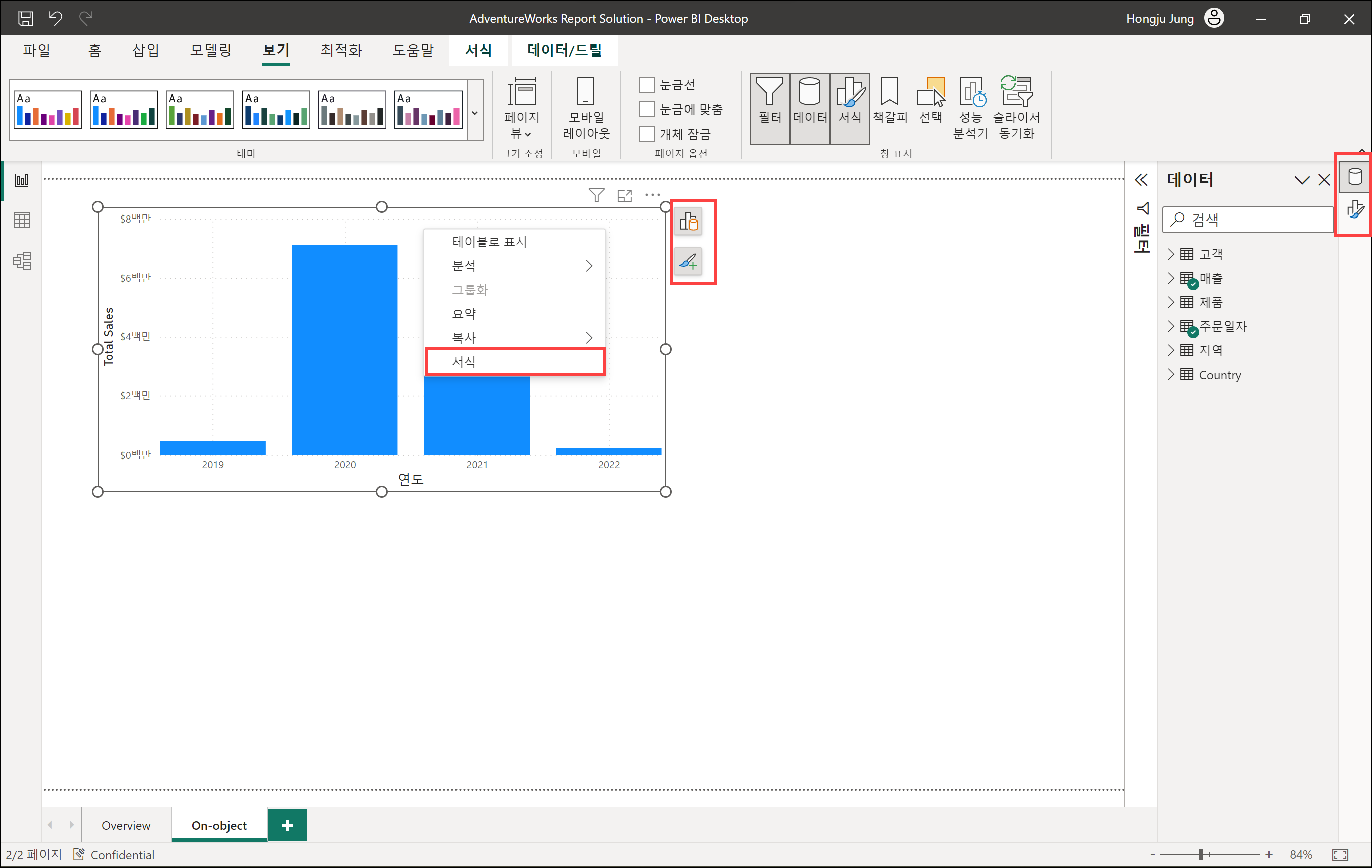Viewport: 1372px width, 868px height.
Task: Toggle the 개체 잠금 lock objects checkbox
Action: [647, 134]
